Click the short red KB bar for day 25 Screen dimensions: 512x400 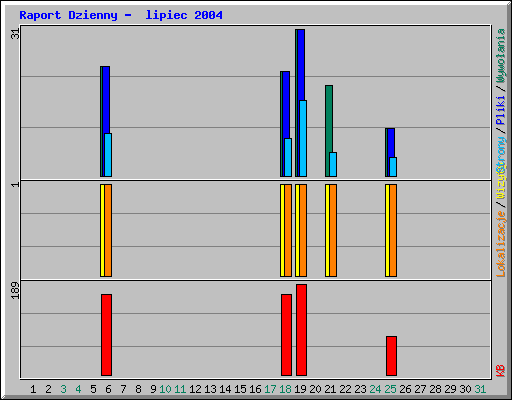(391, 356)
